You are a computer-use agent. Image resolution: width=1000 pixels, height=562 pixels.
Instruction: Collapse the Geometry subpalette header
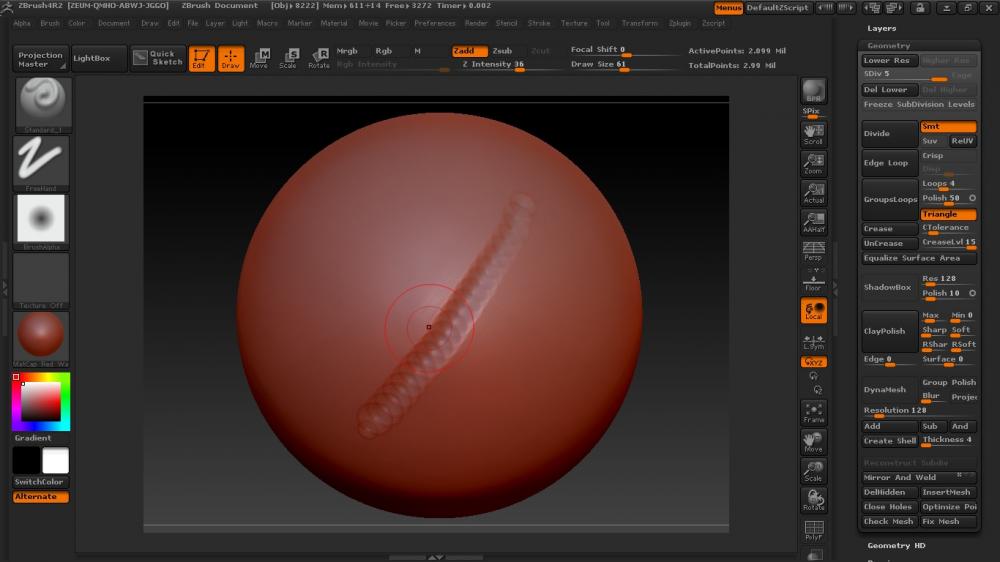pyautogui.click(x=889, y=45)
